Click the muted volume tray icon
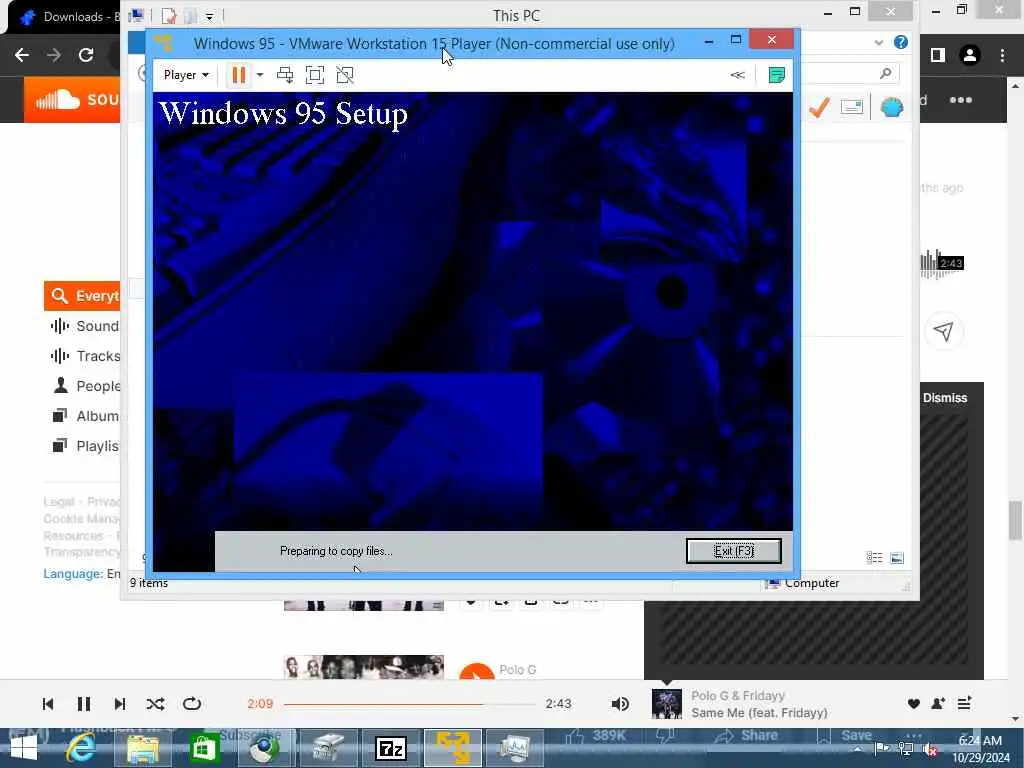The width and height of the screenshot is (1024, 768). [x=932, y=749]
